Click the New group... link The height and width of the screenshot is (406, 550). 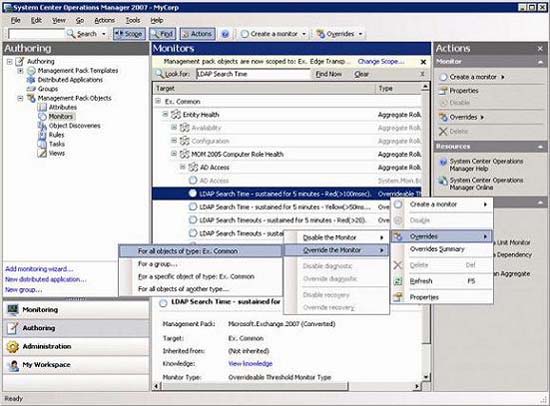point(23,290)
